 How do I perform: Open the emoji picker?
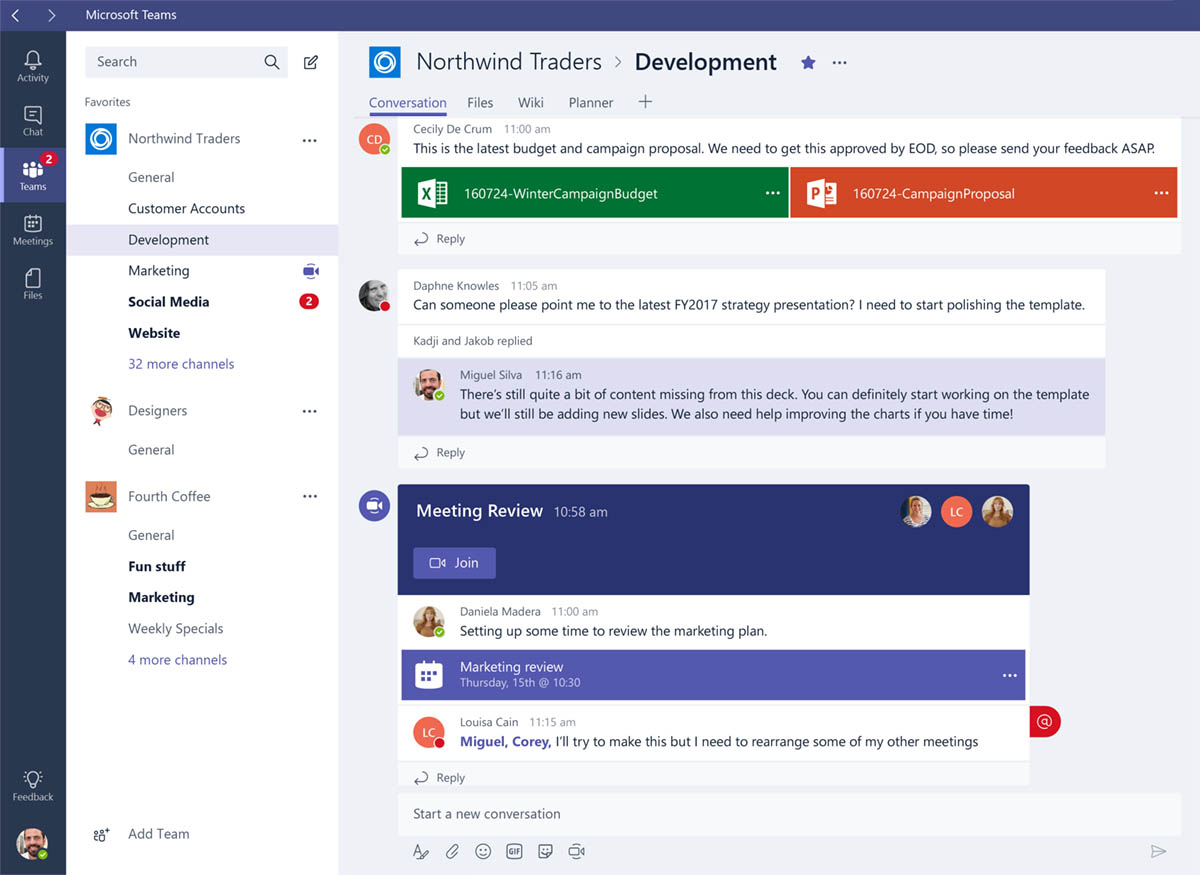pos(483,852)
